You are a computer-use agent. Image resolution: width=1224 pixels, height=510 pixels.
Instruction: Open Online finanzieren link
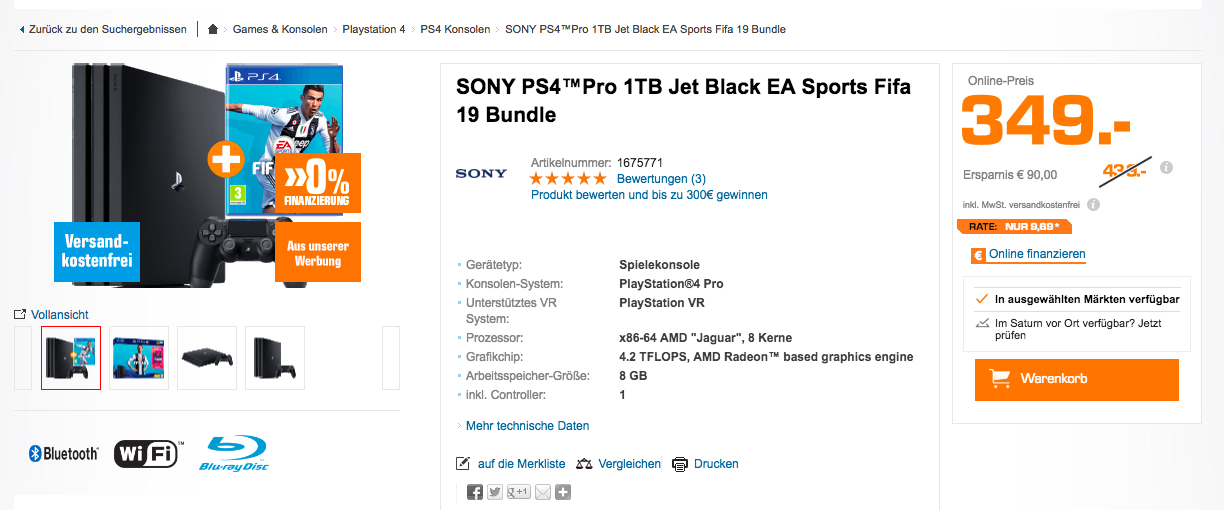[1037, 255]
